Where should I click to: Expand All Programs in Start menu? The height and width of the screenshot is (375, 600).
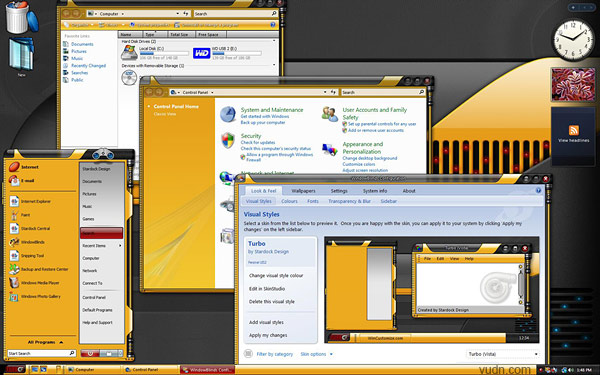pos(45,342)
